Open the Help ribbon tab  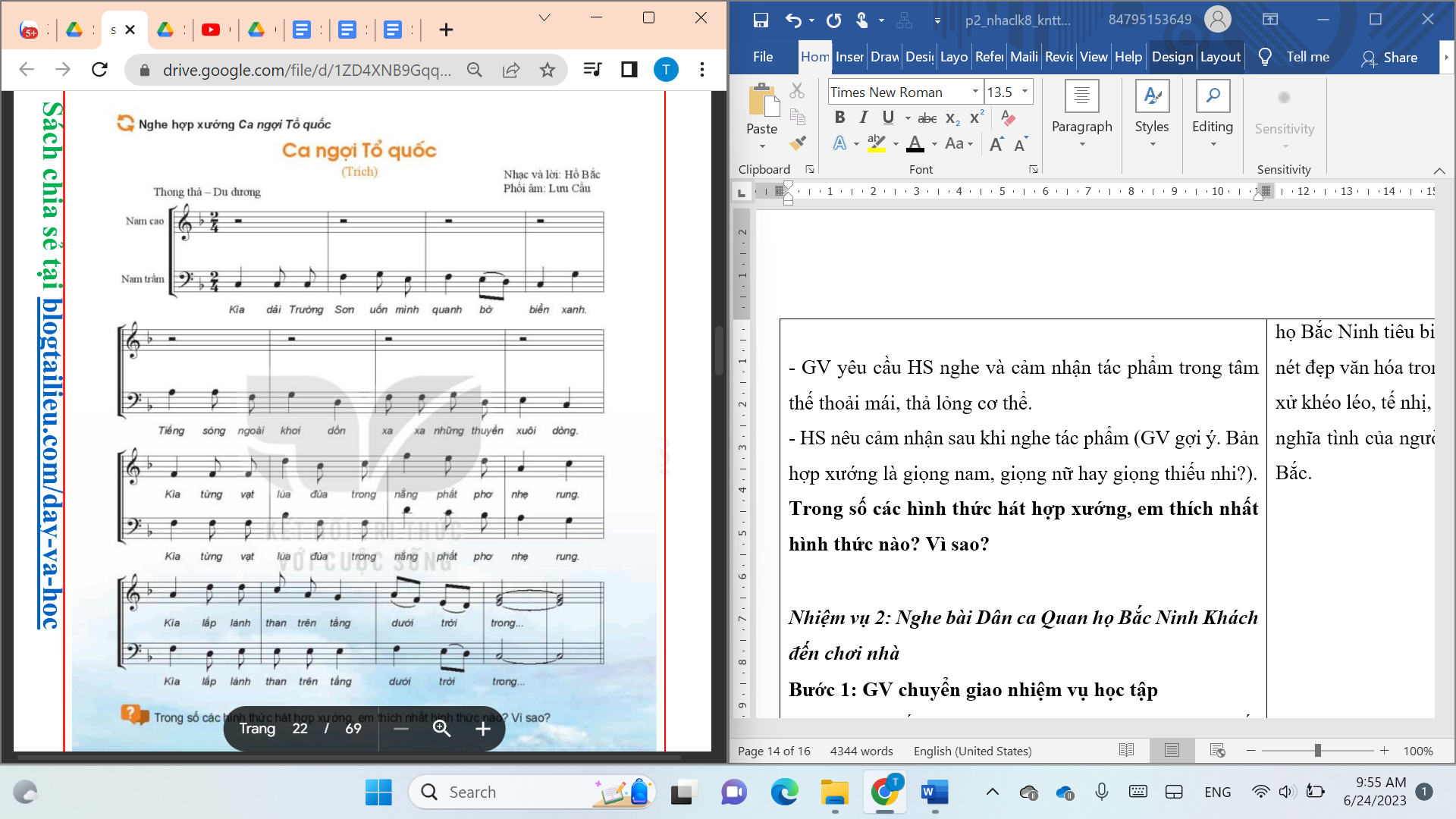1128,57
